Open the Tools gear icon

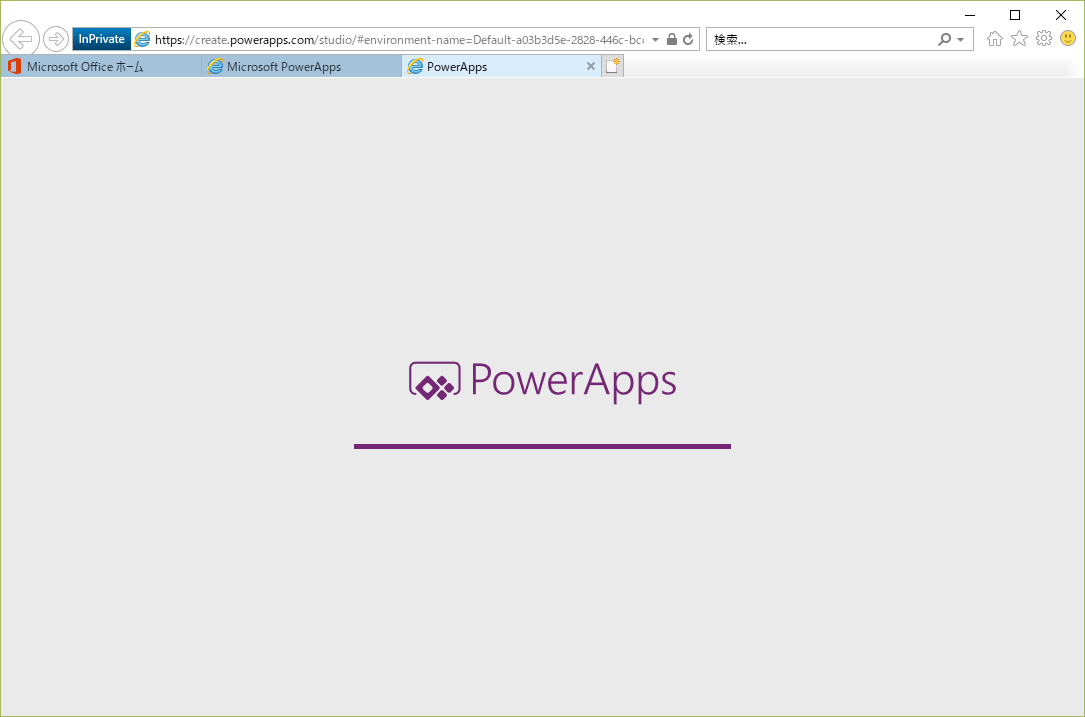[x=1043, y=39]
